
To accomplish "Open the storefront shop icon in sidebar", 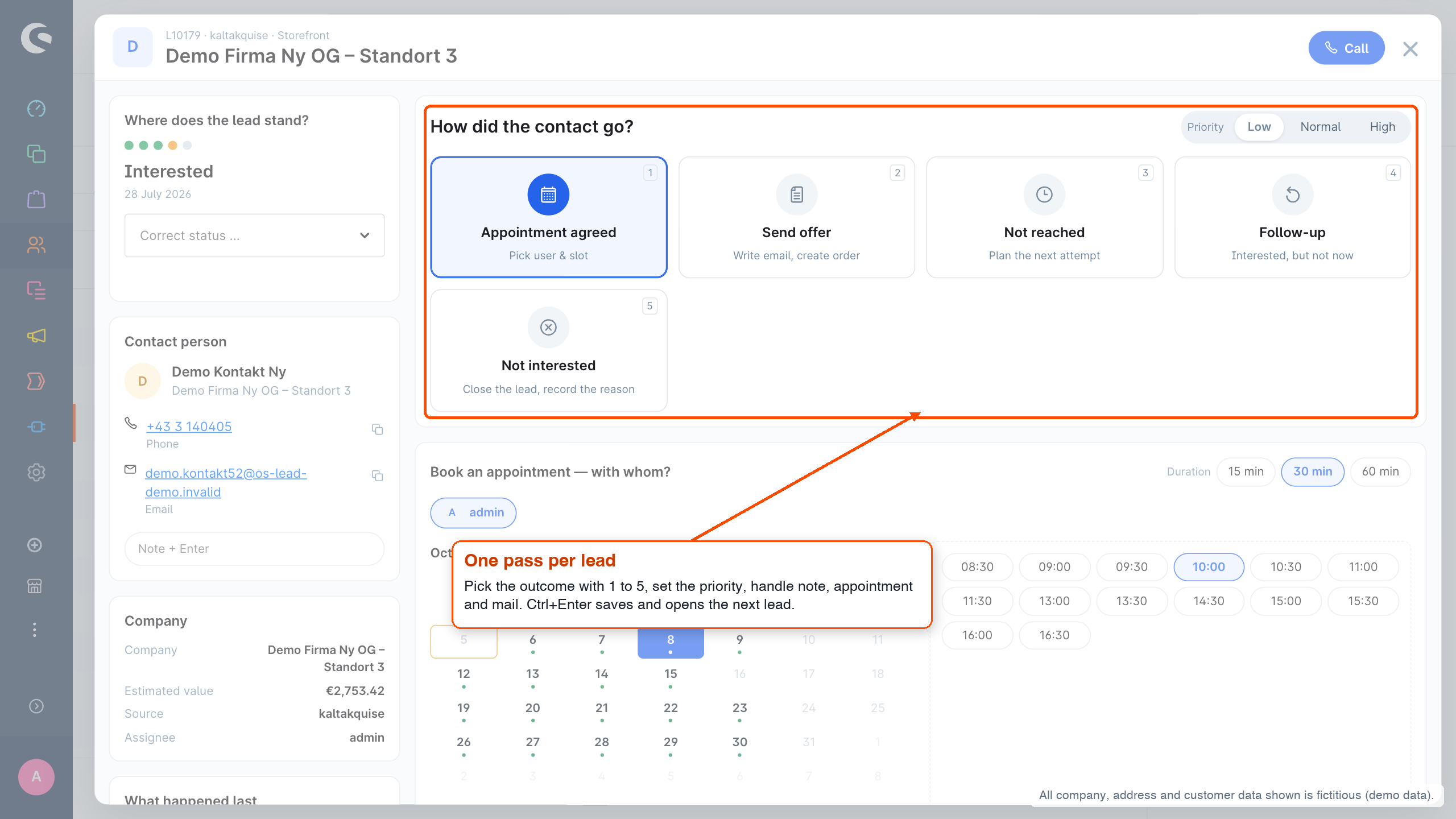I will pos(35,586).
